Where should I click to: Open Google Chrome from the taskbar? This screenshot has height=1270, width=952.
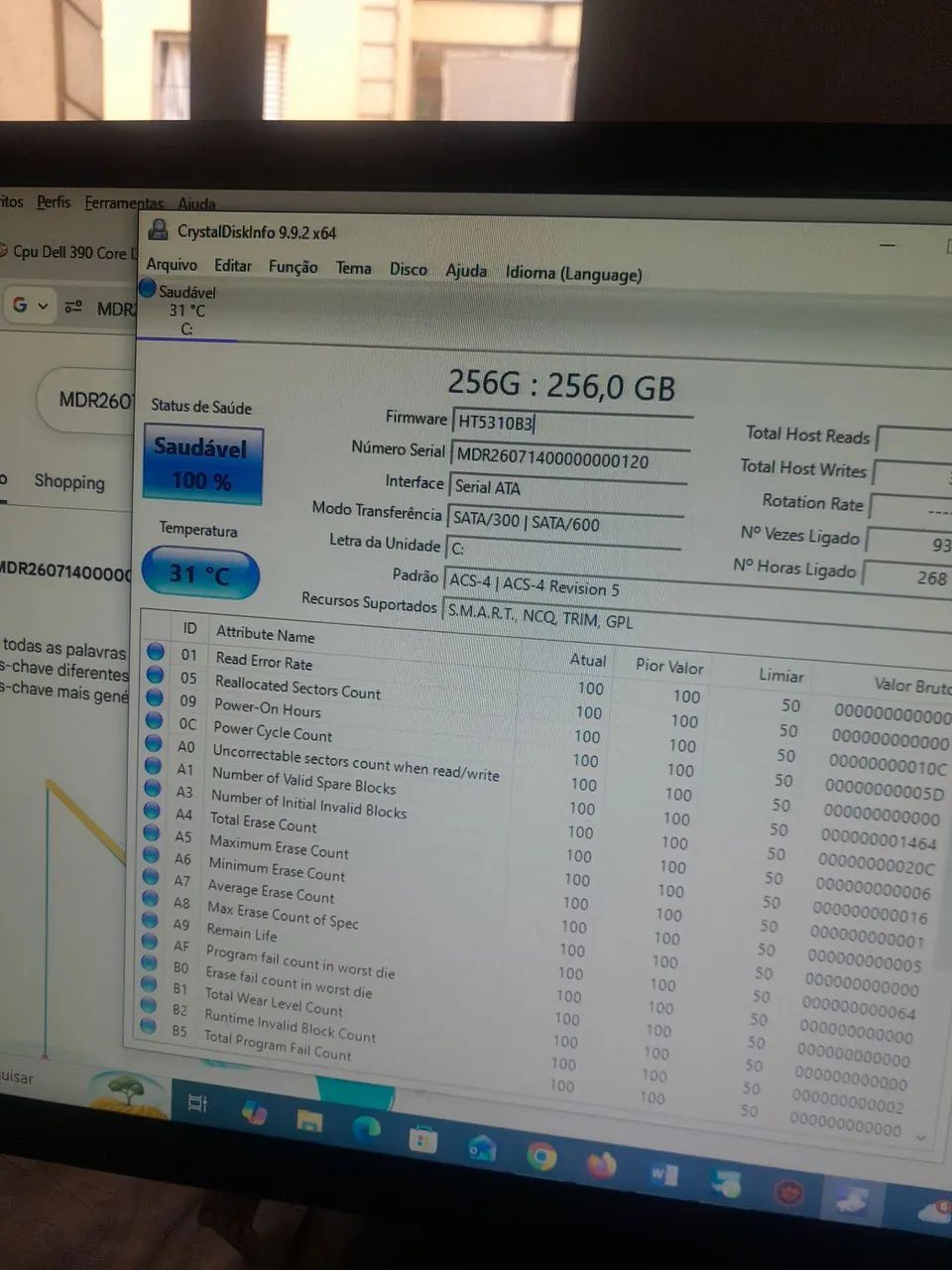point(541,1156)
